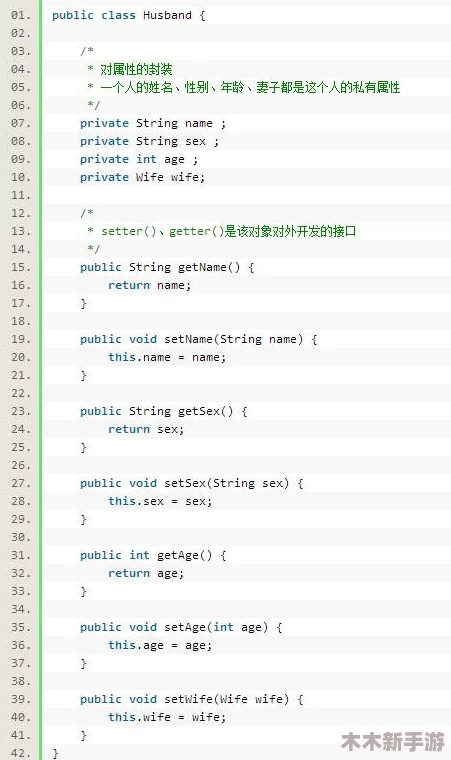Click line number 07. in the gutter
451x760 pixels.
tap(21, 124)
